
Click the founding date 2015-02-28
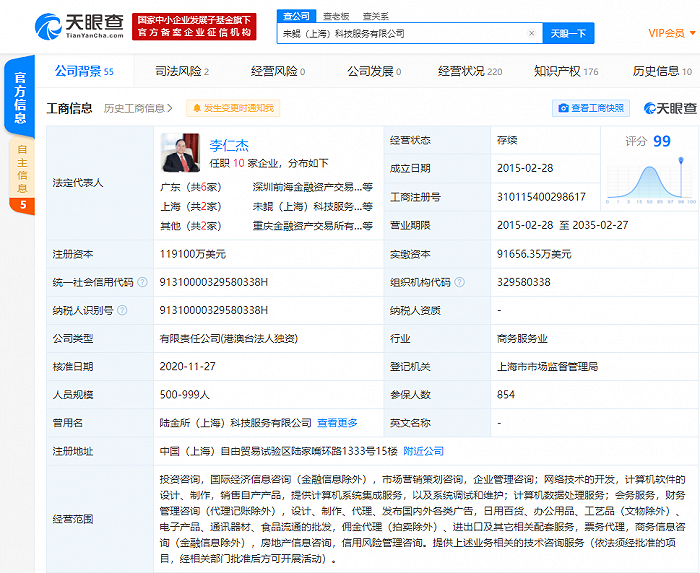(x=525, y=168)
